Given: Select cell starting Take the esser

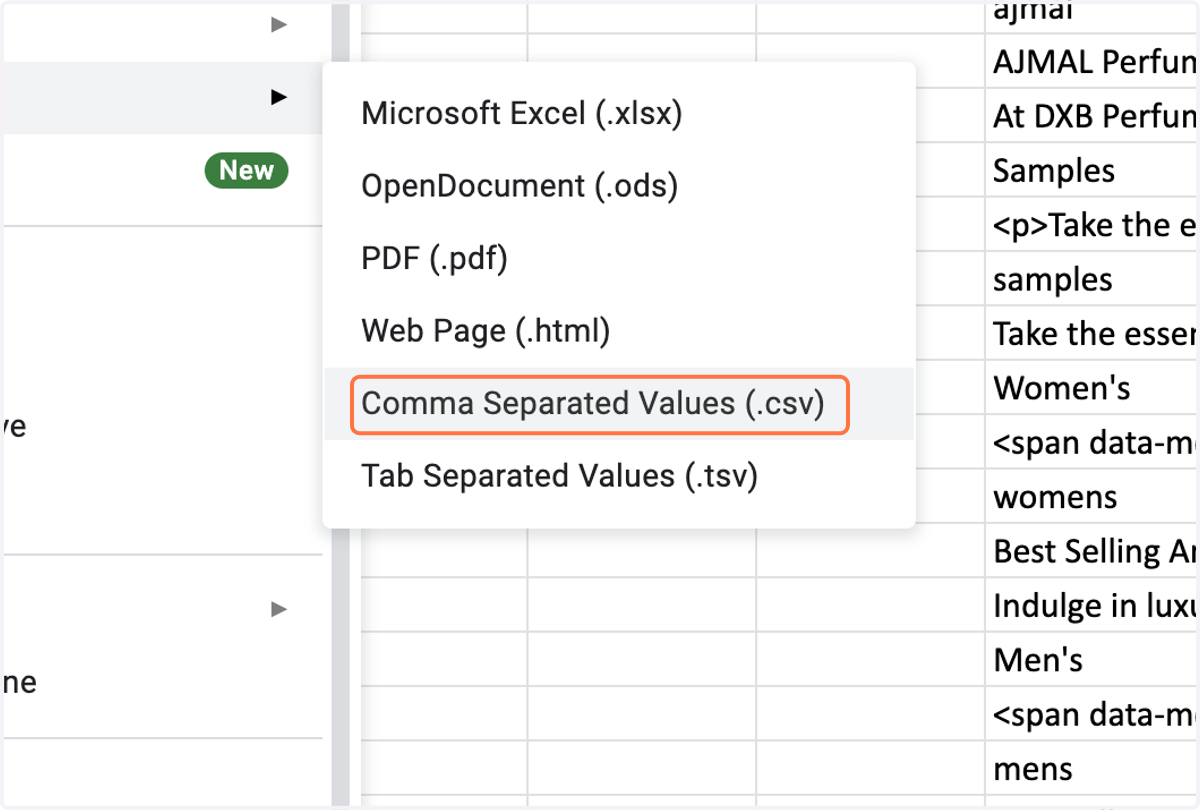Looking at the screenshot, I should (1092, 333).
